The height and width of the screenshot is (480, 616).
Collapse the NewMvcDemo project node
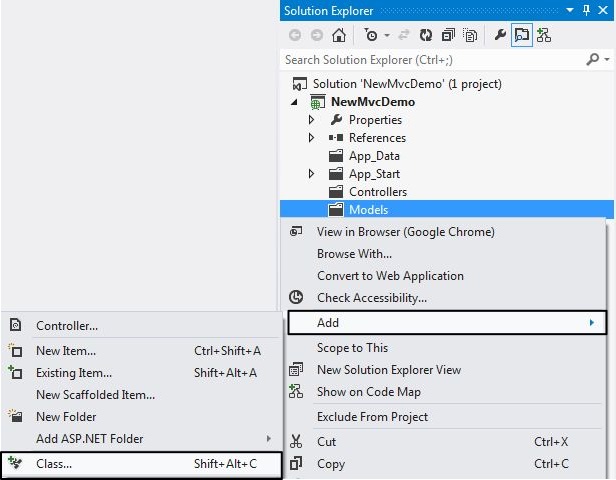[x=294, y=102]
